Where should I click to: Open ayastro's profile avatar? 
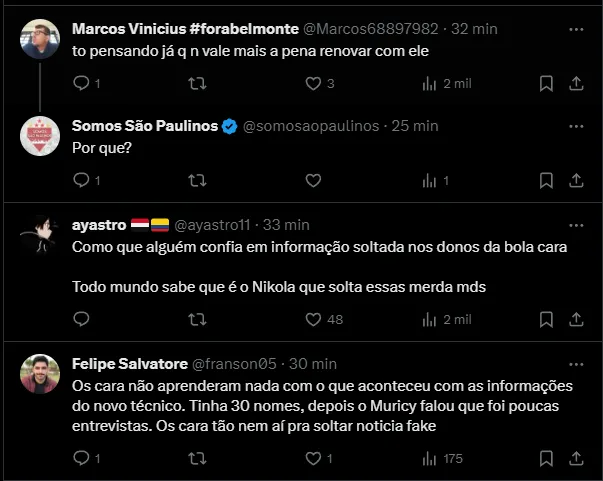[41, 236]
